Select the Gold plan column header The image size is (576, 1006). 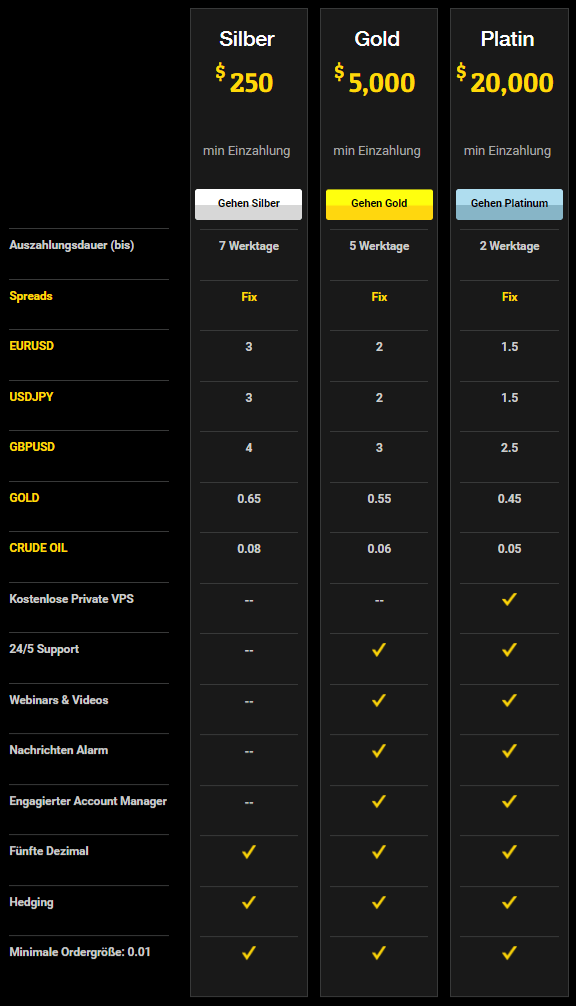378,39
